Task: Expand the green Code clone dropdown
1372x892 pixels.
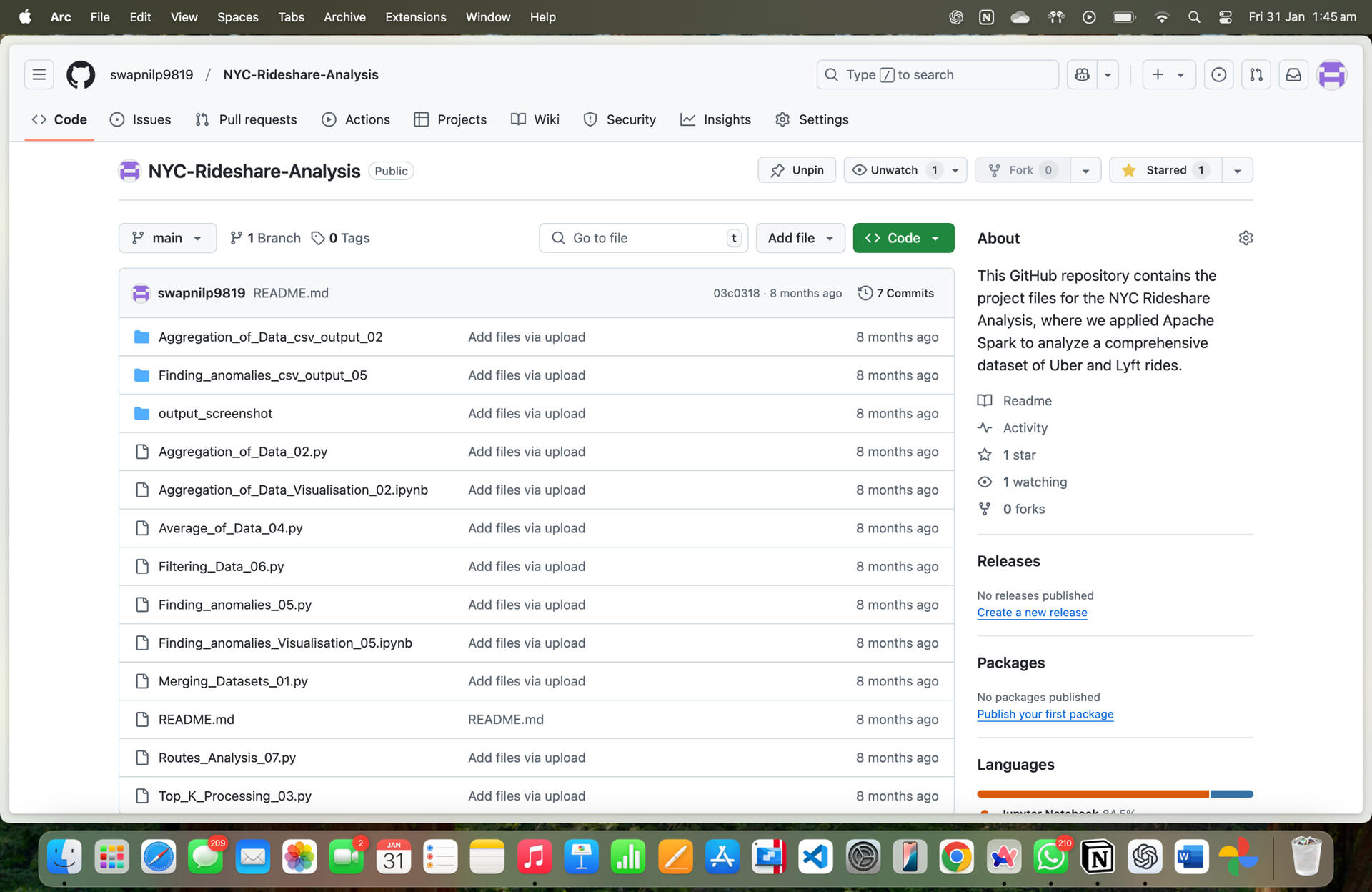Action: click(903, 238)
